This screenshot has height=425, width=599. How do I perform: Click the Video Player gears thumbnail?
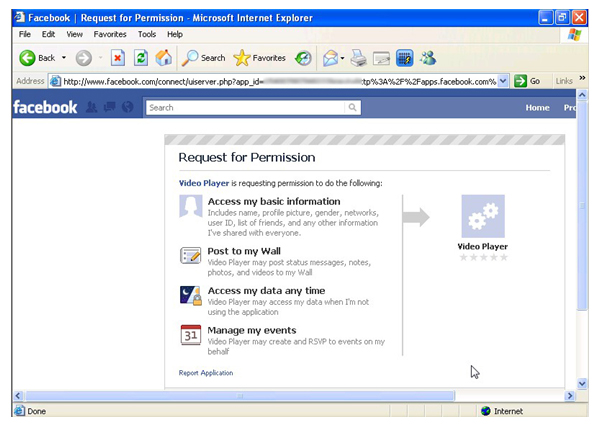click(x=483, y=216)
